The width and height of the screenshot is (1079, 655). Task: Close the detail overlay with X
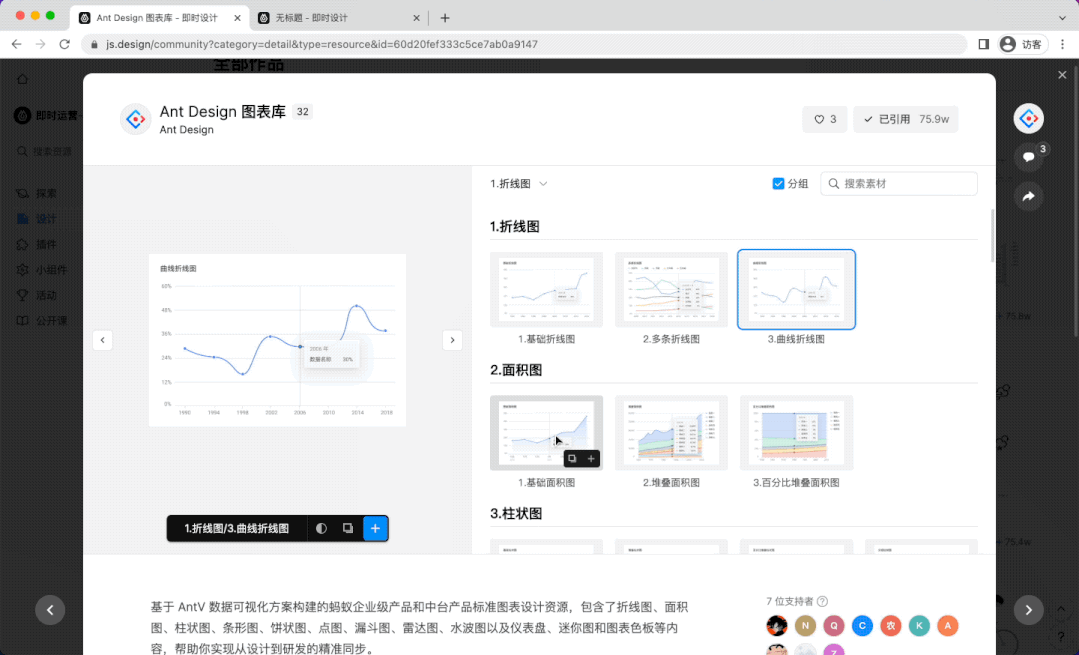(1062, 75)
